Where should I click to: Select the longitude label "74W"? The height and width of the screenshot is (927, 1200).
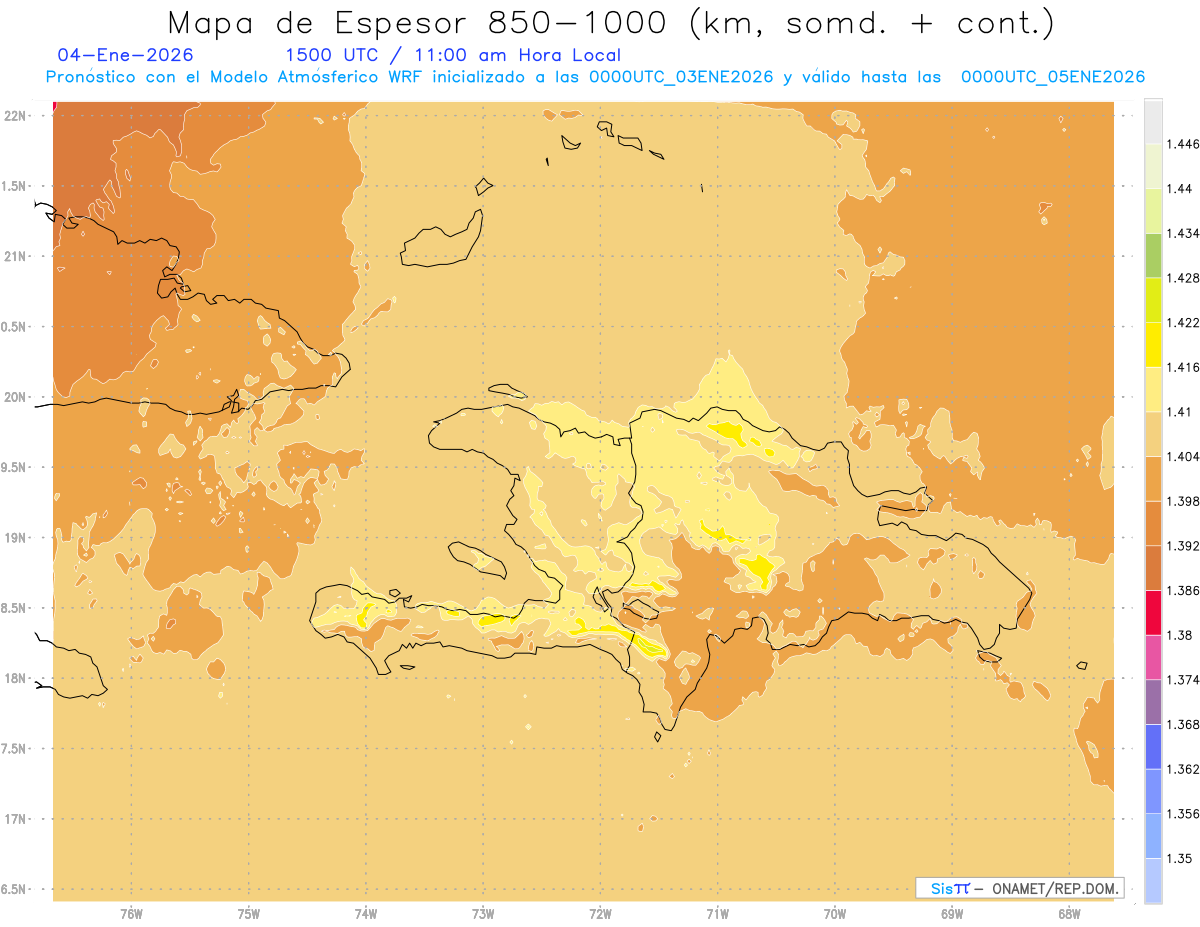point(366,914)
